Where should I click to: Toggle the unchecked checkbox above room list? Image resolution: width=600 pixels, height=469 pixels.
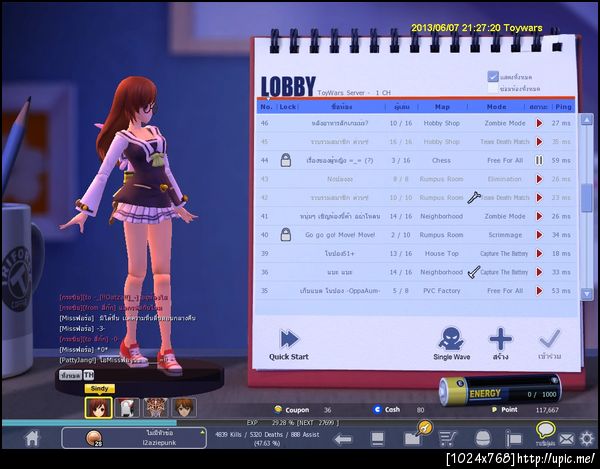[x=493, y=88]
